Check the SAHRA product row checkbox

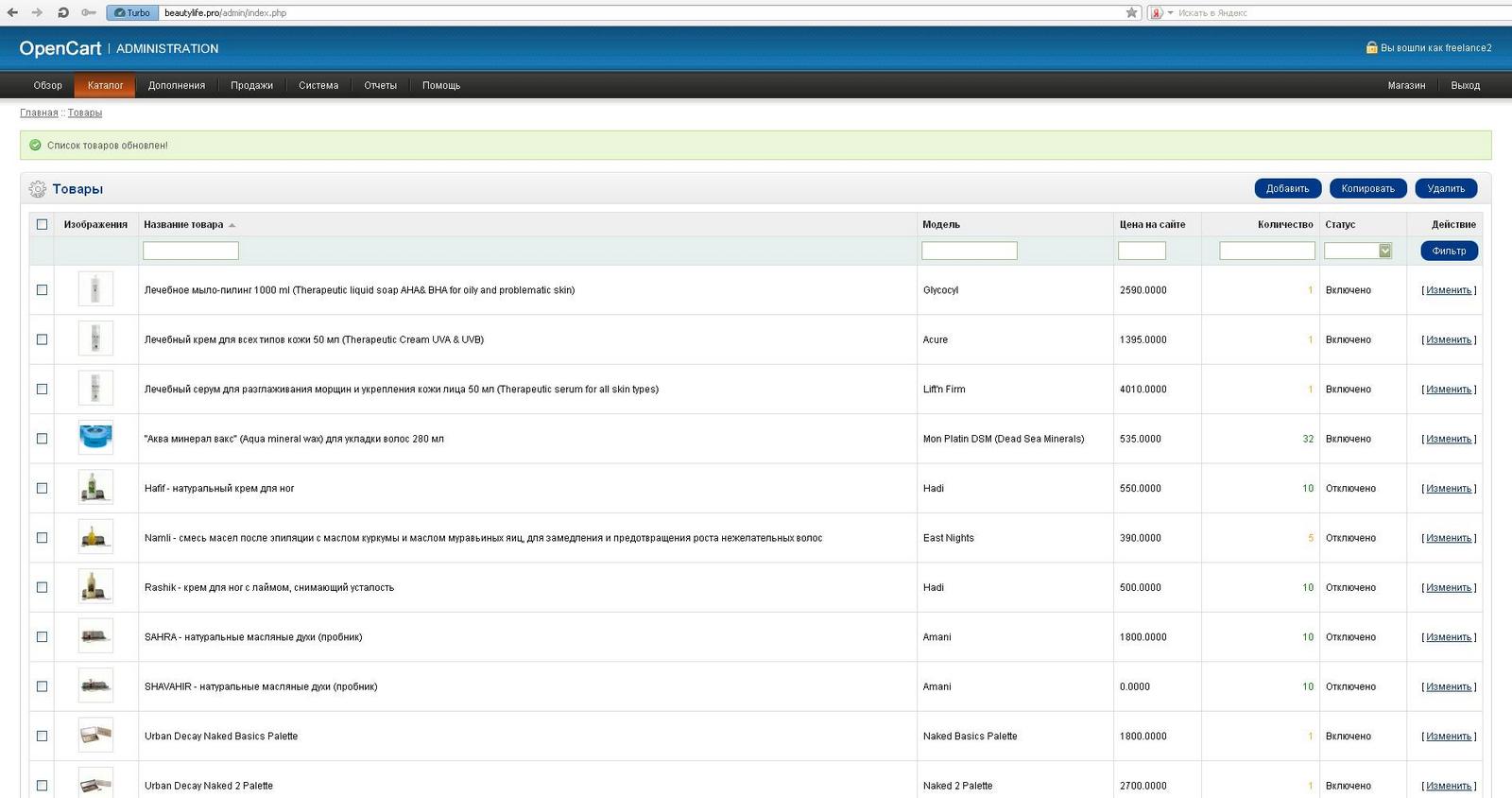coord(42,636)
